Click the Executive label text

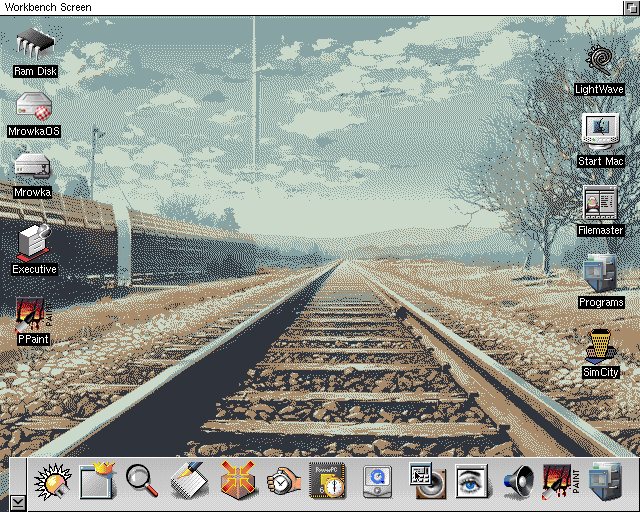tap(34, 269)
